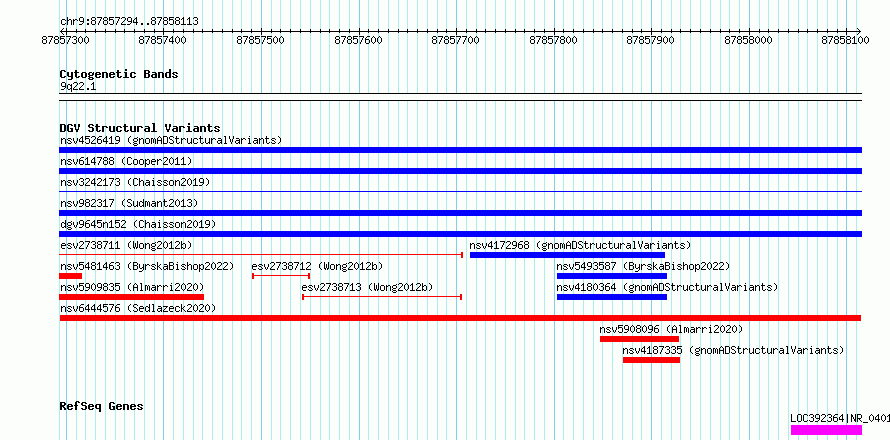Select the red bracket feature of esv2738713

point(382,296)
